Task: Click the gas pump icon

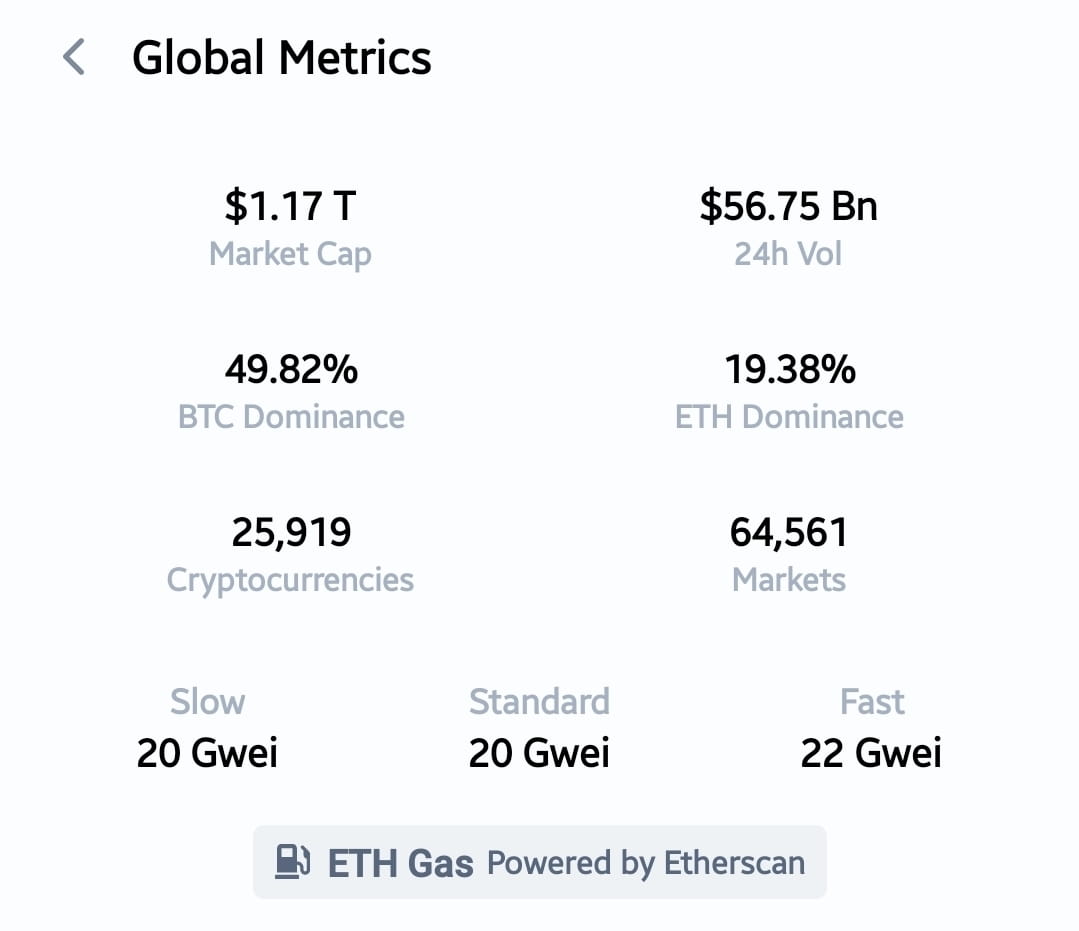Action: pos(293,862)
